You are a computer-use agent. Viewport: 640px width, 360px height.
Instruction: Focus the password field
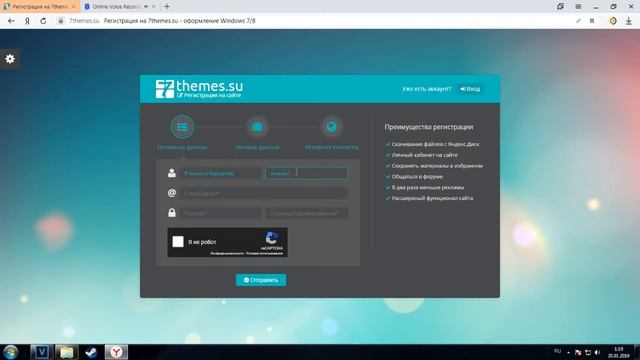click(220, 213)
